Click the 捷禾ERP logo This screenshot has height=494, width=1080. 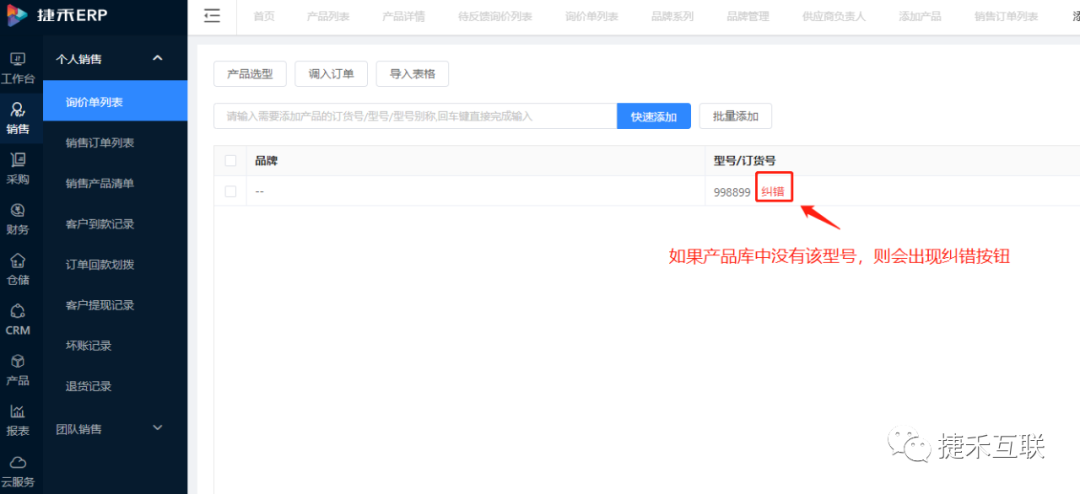pyautogui.click(x=58, y=16)
